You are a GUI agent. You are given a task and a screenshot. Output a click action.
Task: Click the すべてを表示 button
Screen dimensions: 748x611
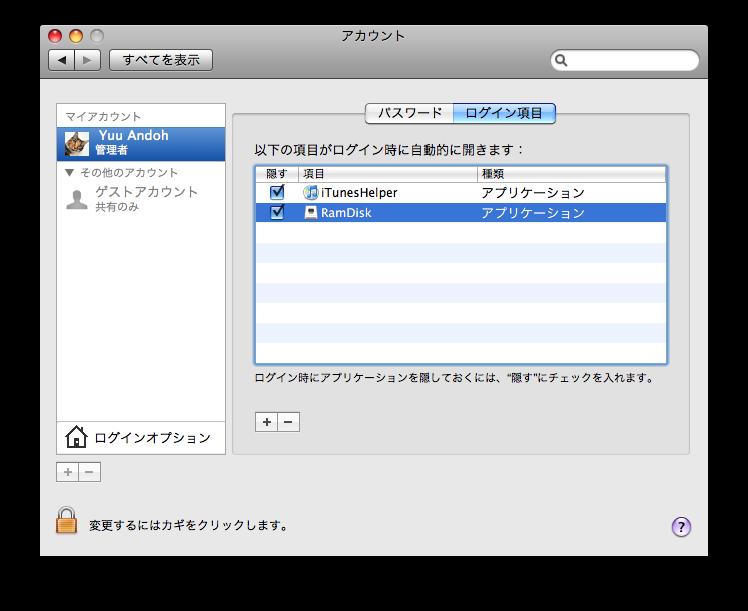coord(161,60)
